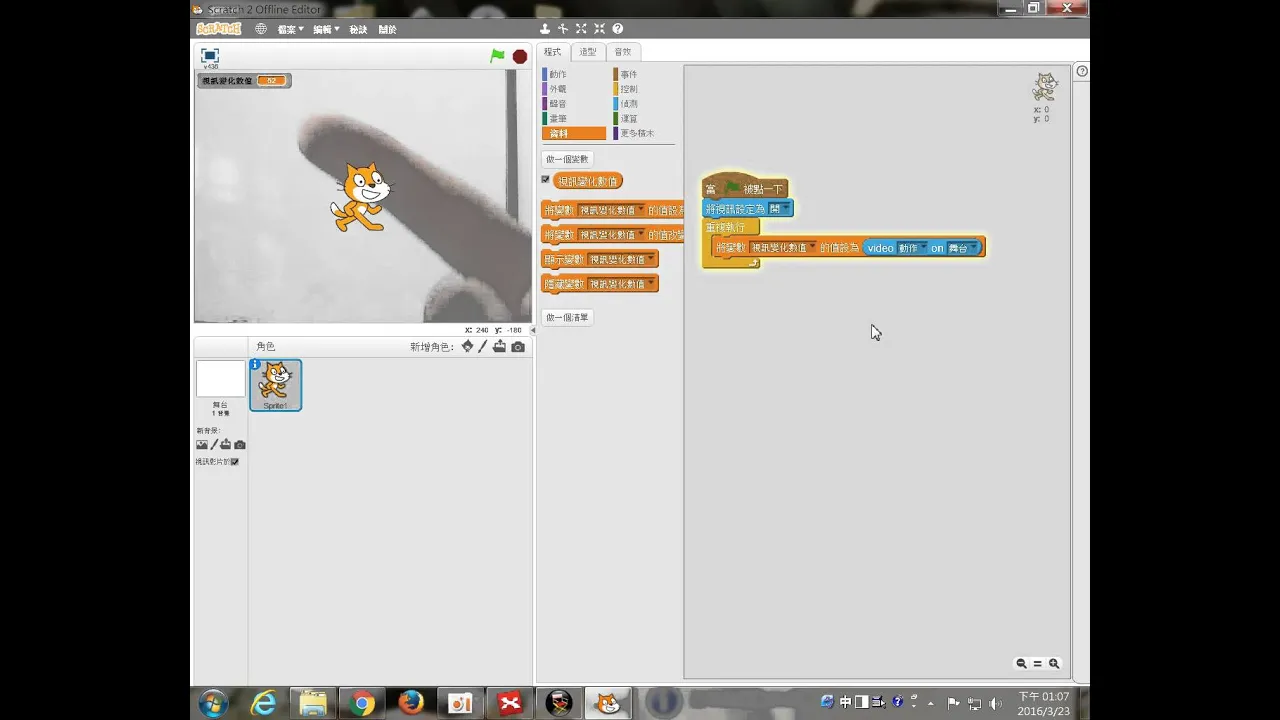Open Windows Start menu

pyautogui.click(x=213, y=703)
